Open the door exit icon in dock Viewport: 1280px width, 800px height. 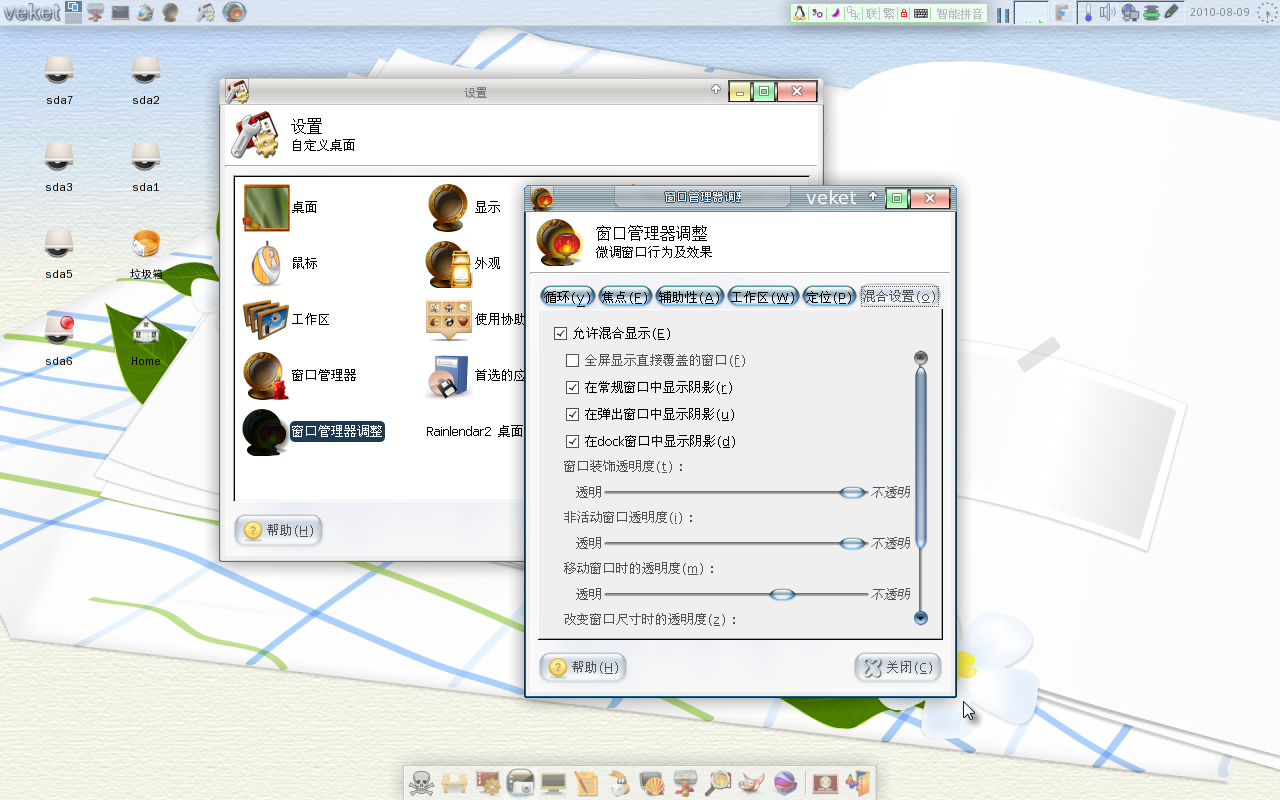click(x=858, y=783)
